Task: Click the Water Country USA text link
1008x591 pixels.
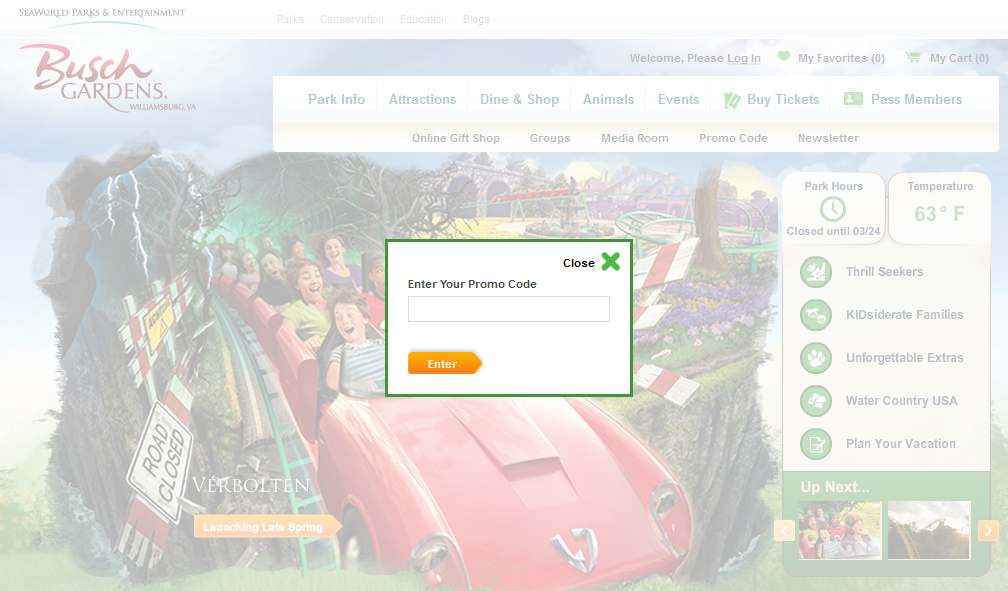Action: [901, 401]
